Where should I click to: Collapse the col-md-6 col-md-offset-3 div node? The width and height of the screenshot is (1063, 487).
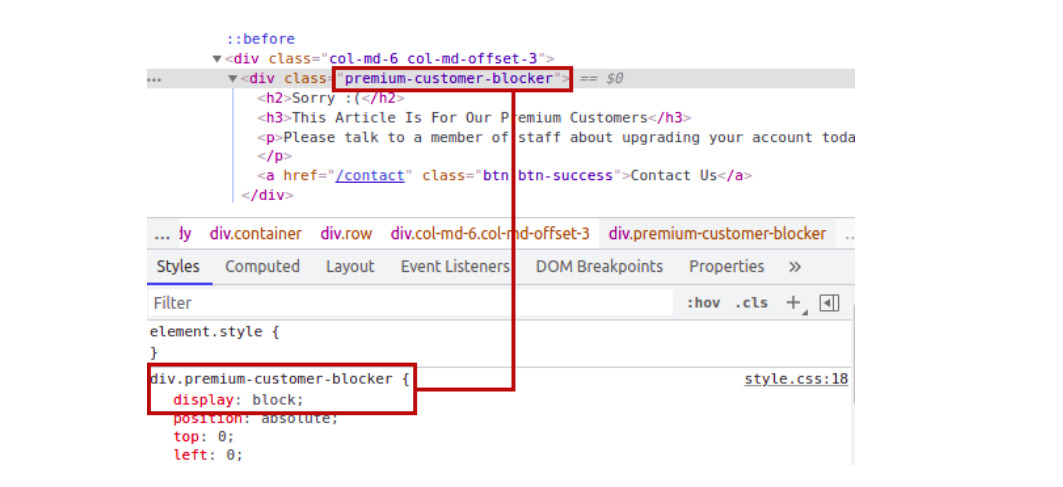point(217,59)
